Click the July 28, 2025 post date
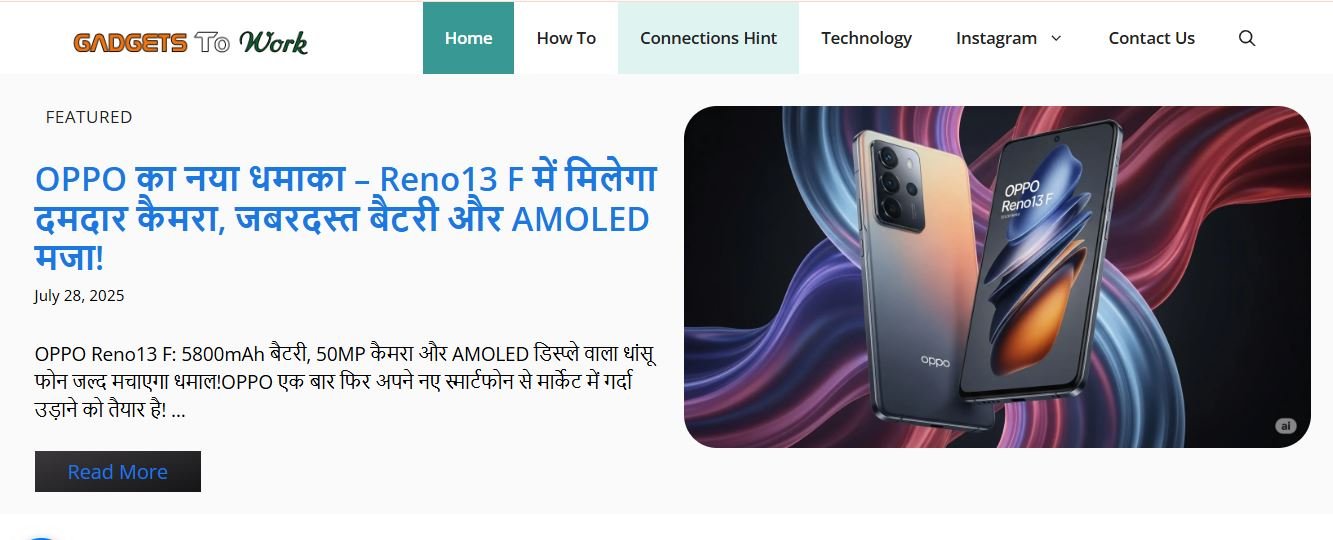The height and width of the screenshot is (540, 1333). 79,296
